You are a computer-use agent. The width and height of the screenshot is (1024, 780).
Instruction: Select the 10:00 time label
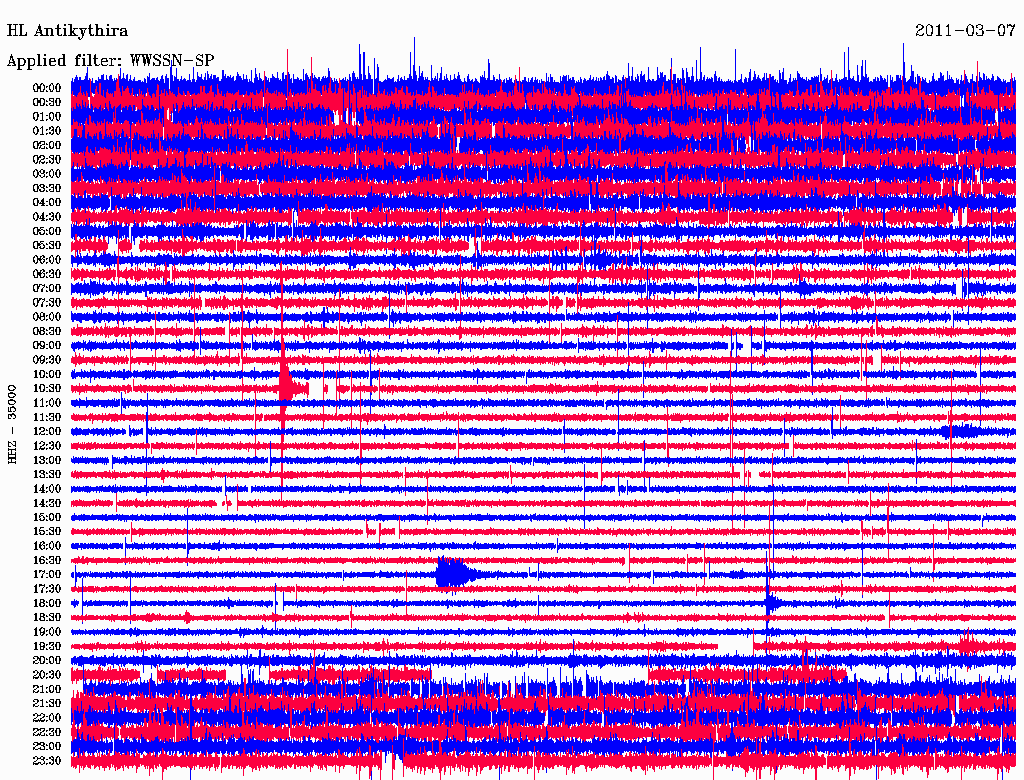point(47,374)
